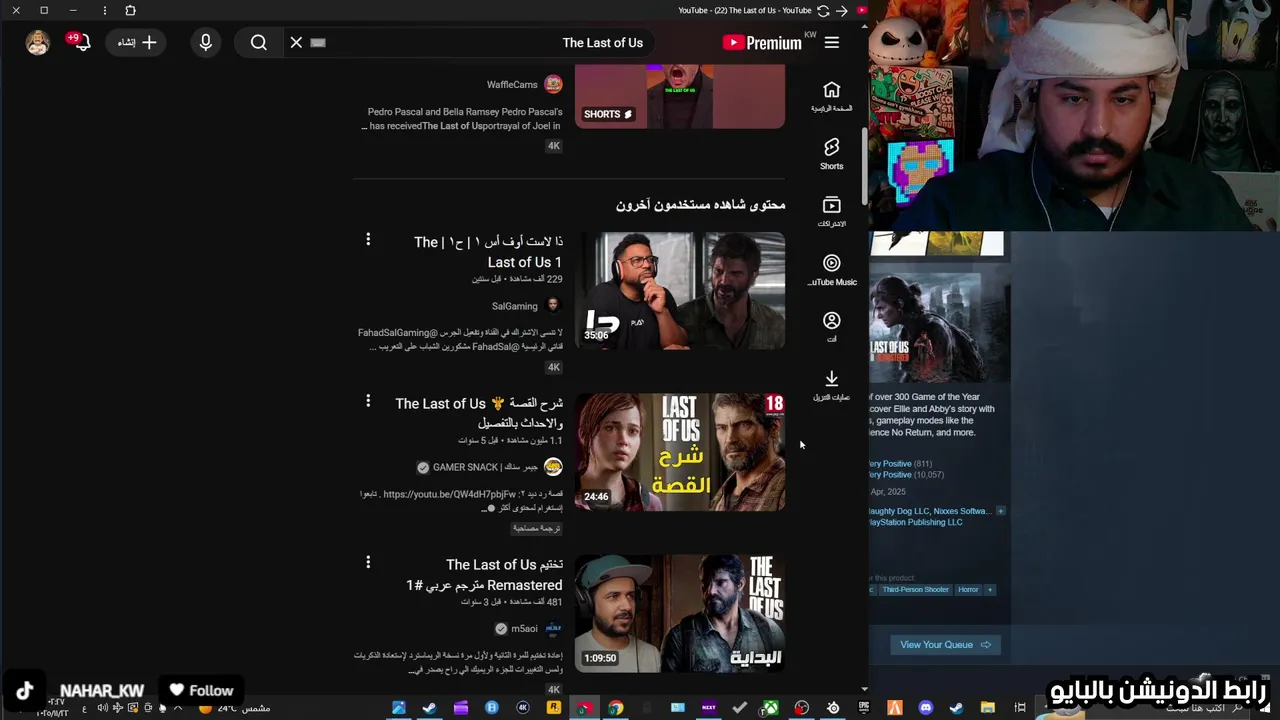Go to Home in the YouTube sidebar

832,96
